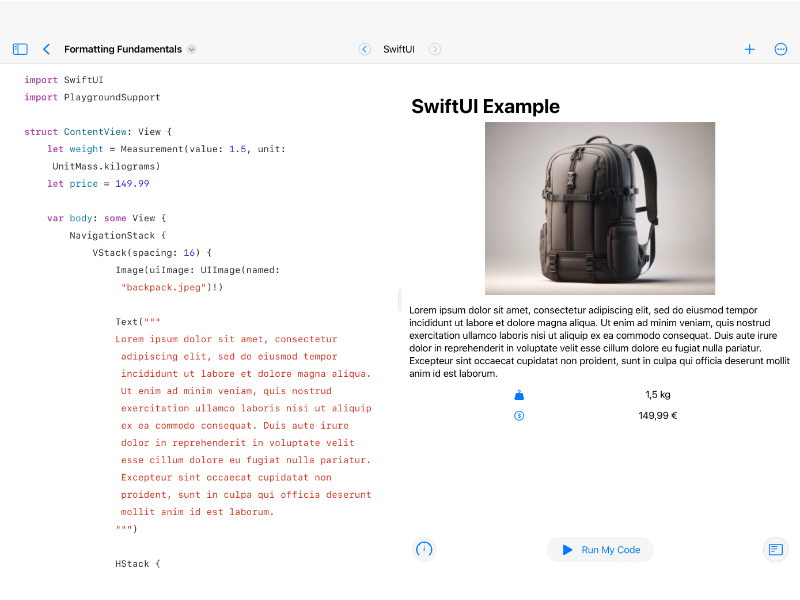Click the price value 149.99 in code
Screen dimensions: 800x600
tap(132, 184)
